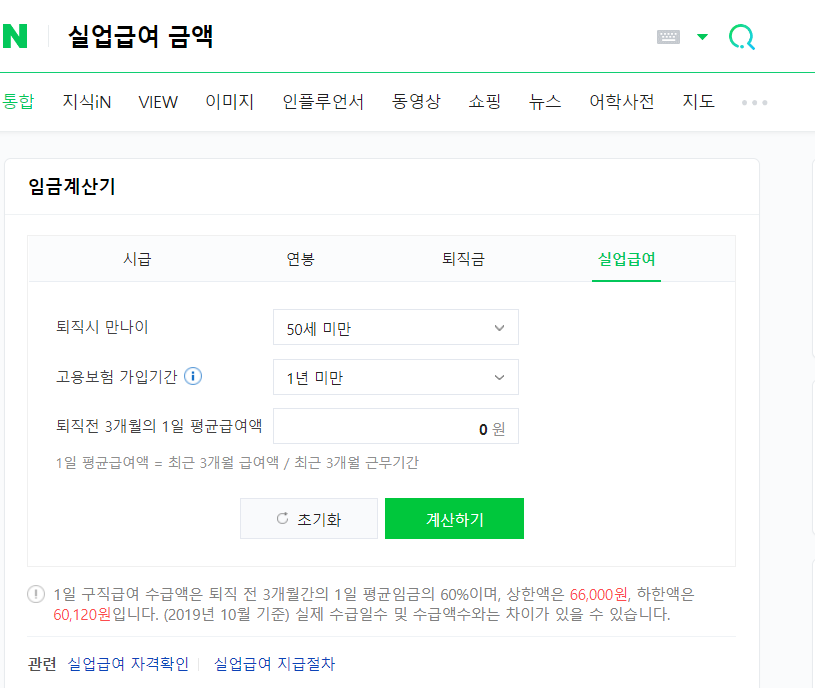815x688 pixels.
Task: Click the daily average wage input field
Action: pos(395,425)
